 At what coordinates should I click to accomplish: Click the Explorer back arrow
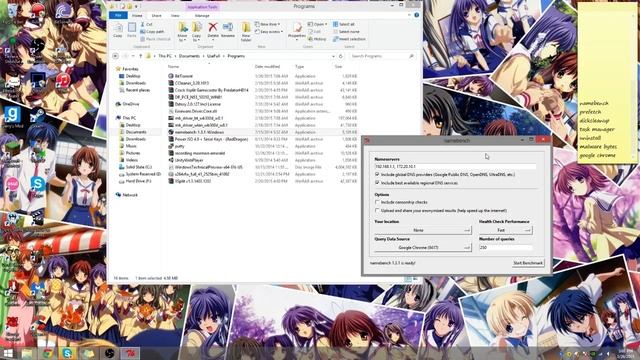pos(116,56)
